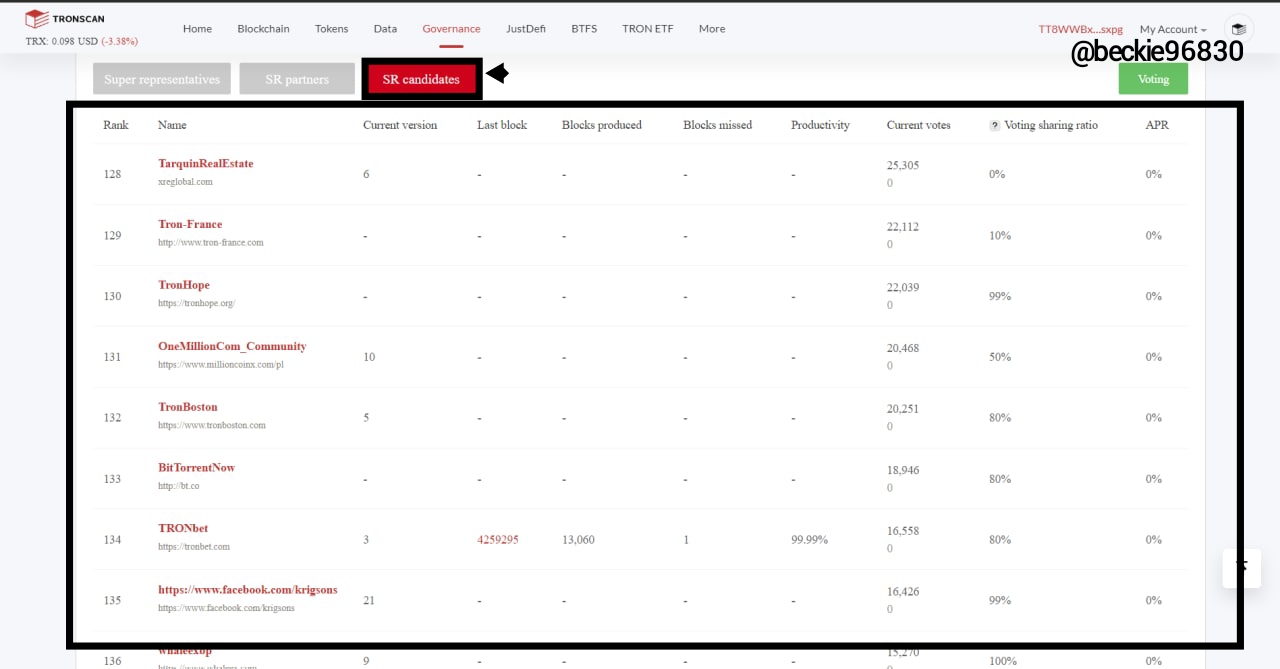Click the 20,251 votes value
This screenshot has height=669, width=1280.
click(903, 409)
